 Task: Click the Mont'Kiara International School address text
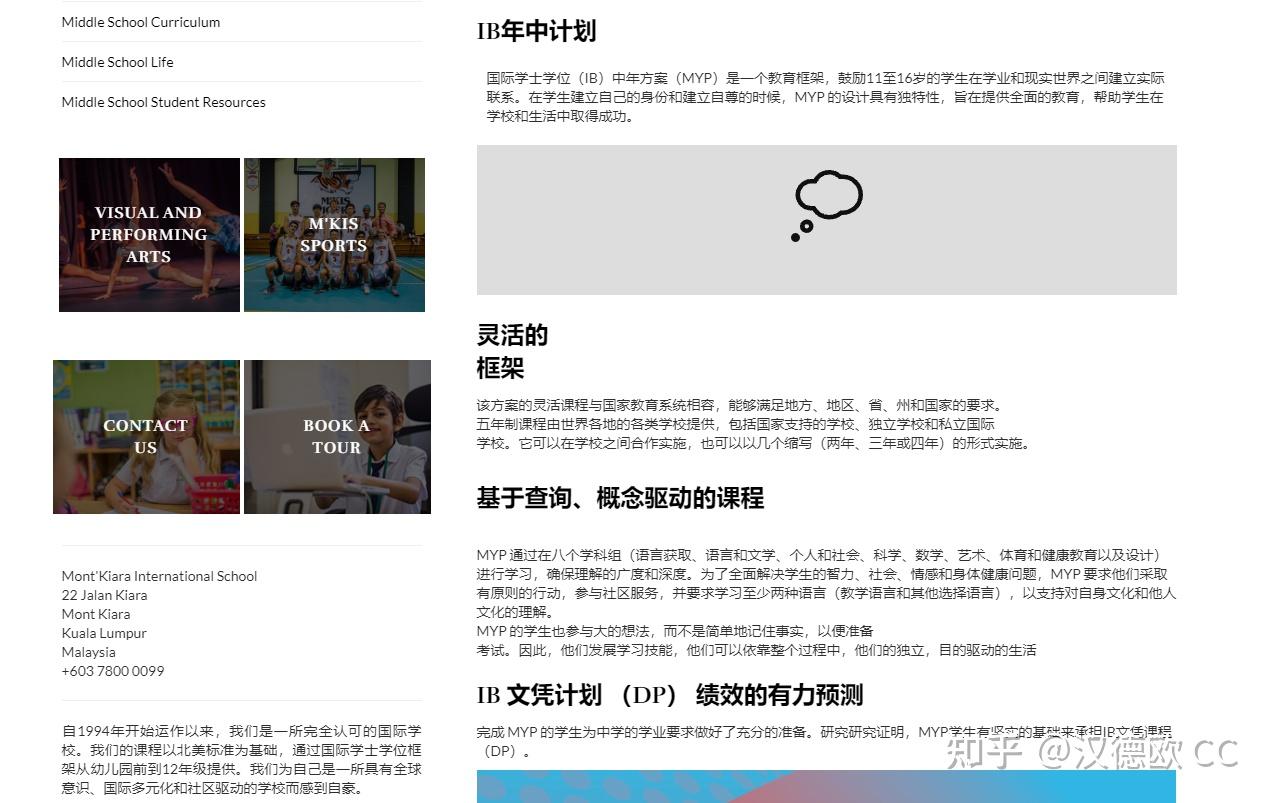coord(159,576)
